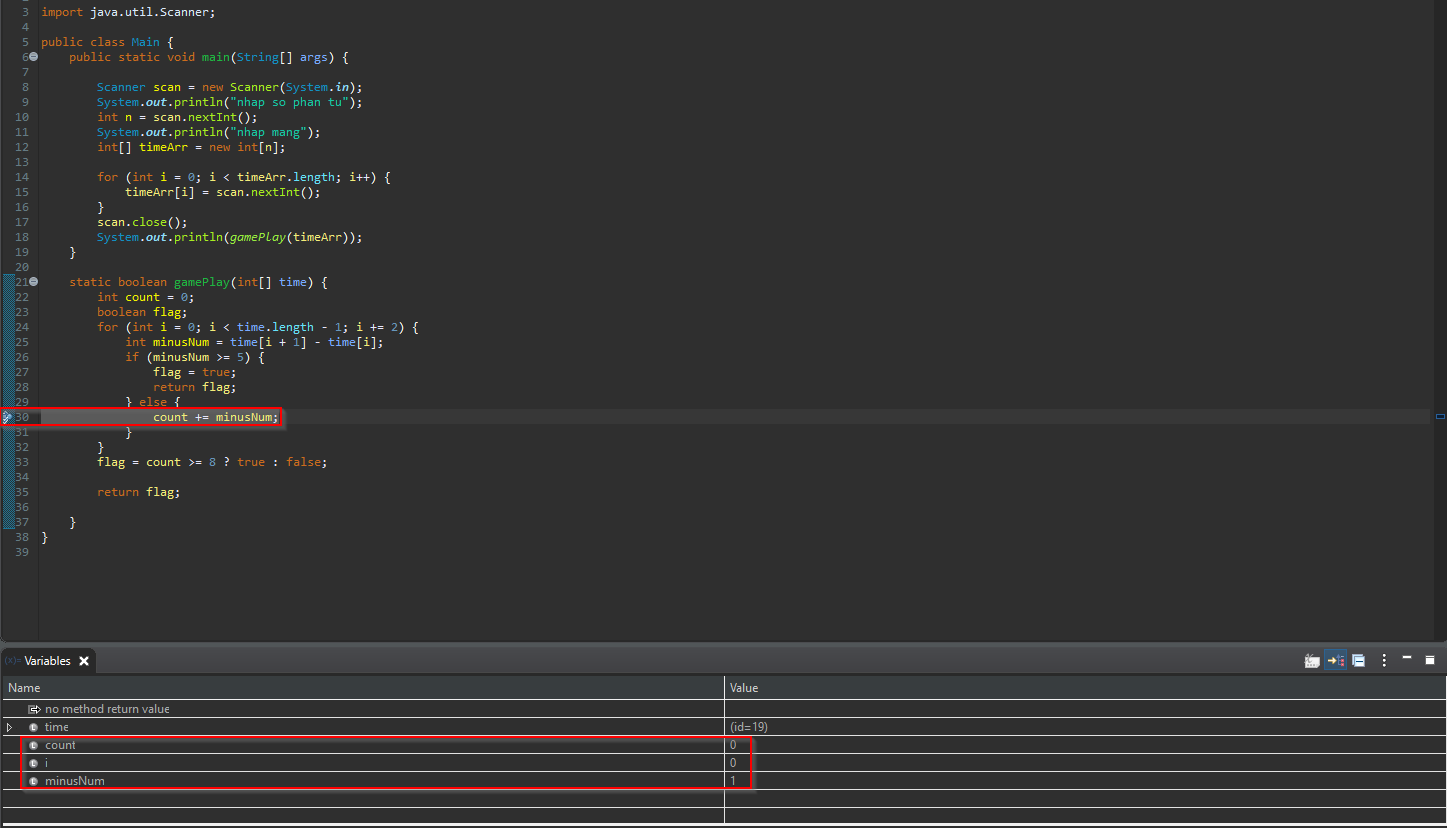This screenshot has height=828, width=1447.
Task: Toggle code folding of main method at line 6
Action: 33,57
